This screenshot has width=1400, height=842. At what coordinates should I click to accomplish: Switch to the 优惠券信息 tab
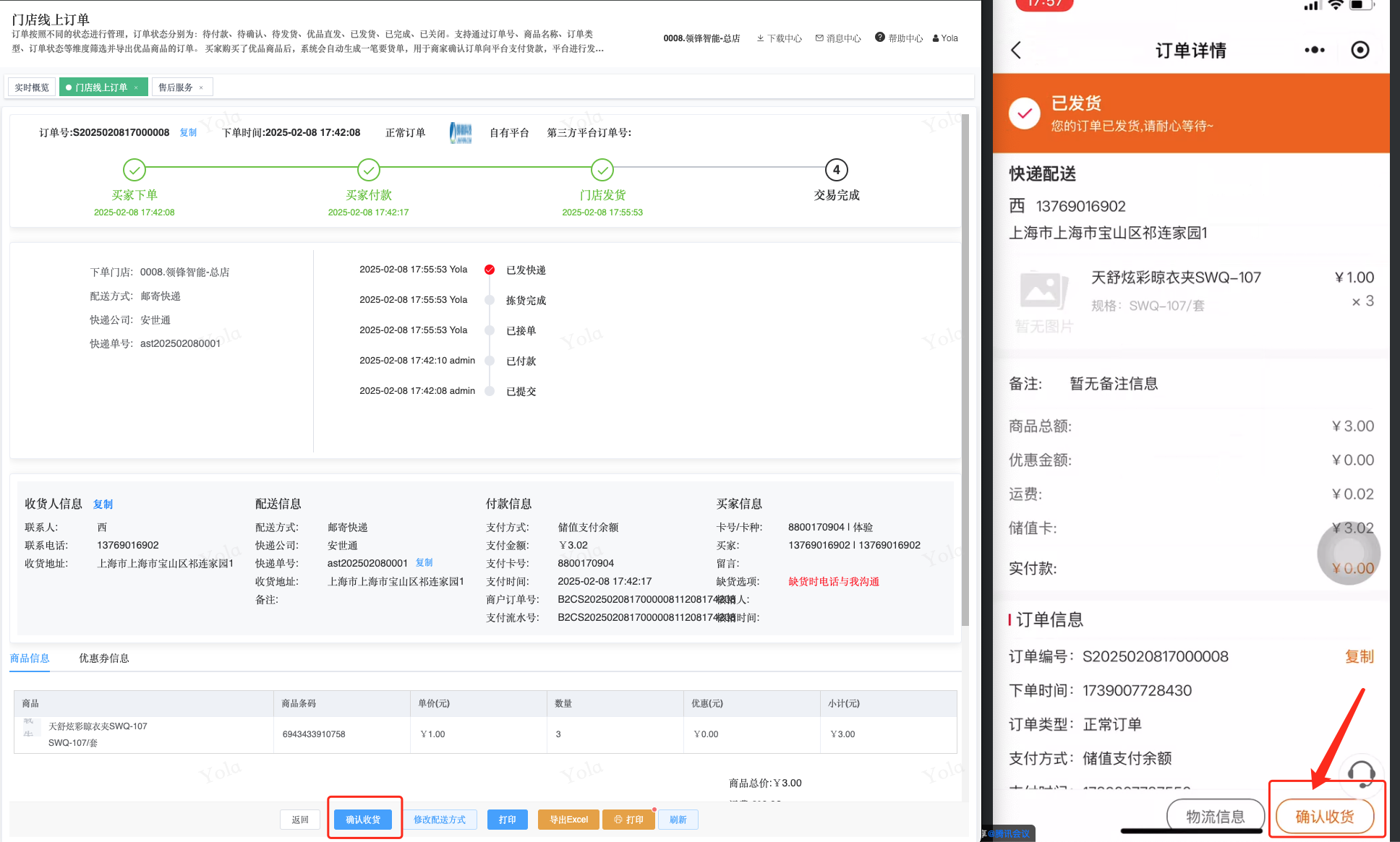point(103,658)
